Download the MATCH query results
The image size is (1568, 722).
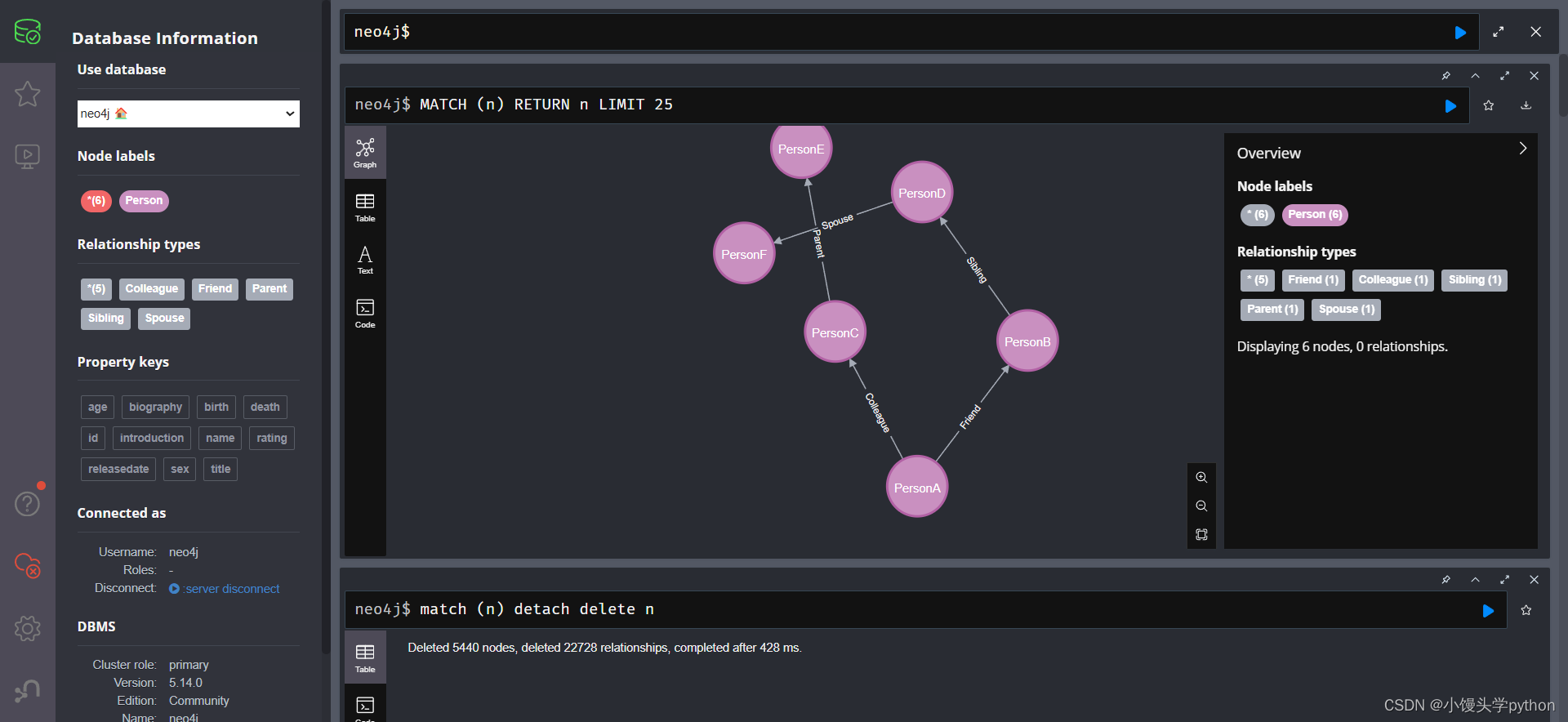click(1526, 105)
